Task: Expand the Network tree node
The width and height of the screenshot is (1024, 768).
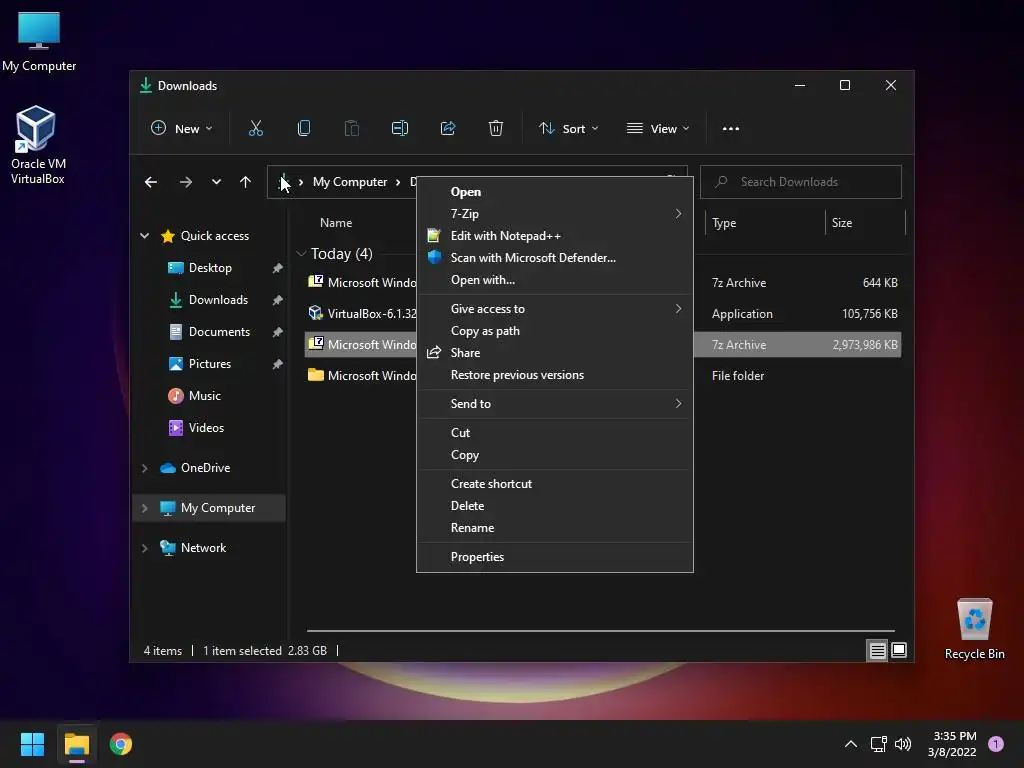Action: 144,548
